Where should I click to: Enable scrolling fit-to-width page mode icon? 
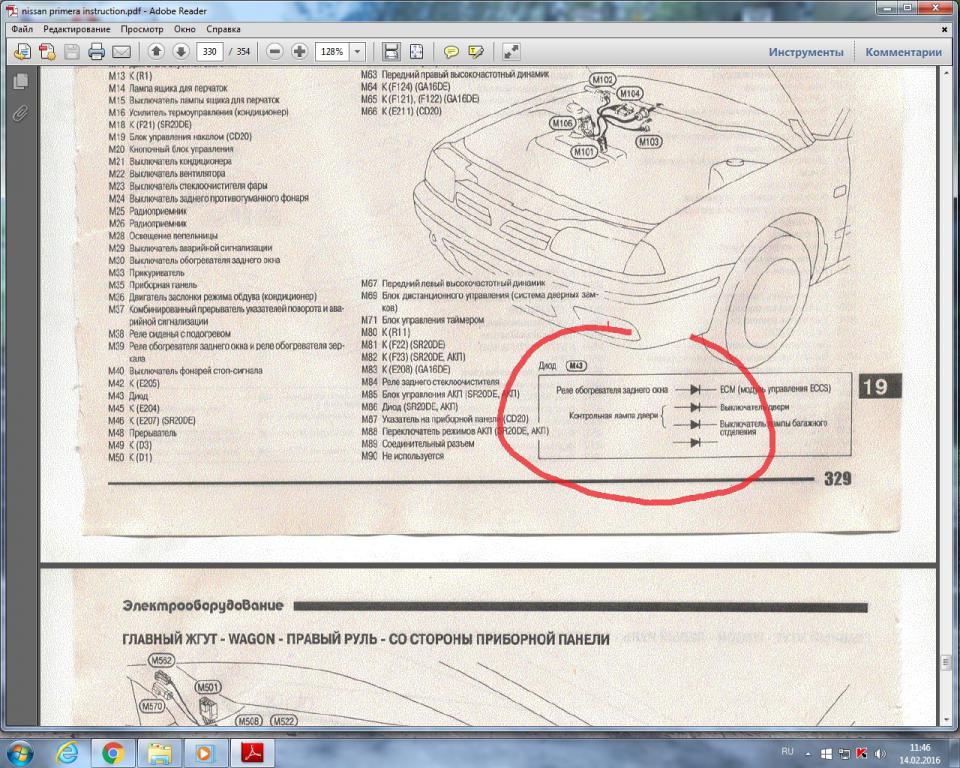[x=391, y=51]
